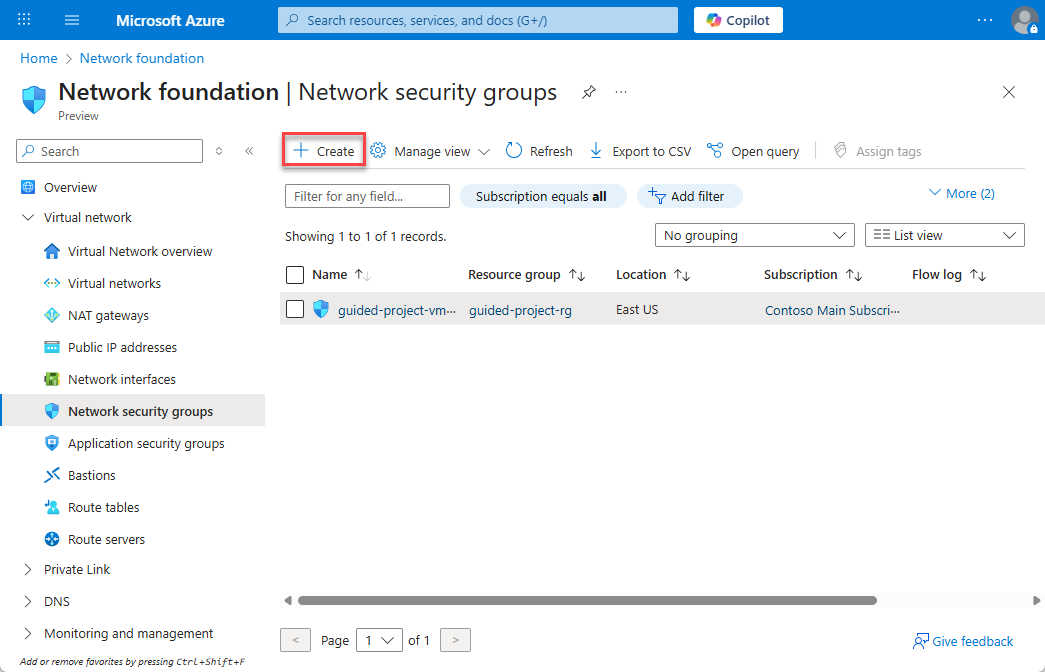Open the List view dropdown

944,235
